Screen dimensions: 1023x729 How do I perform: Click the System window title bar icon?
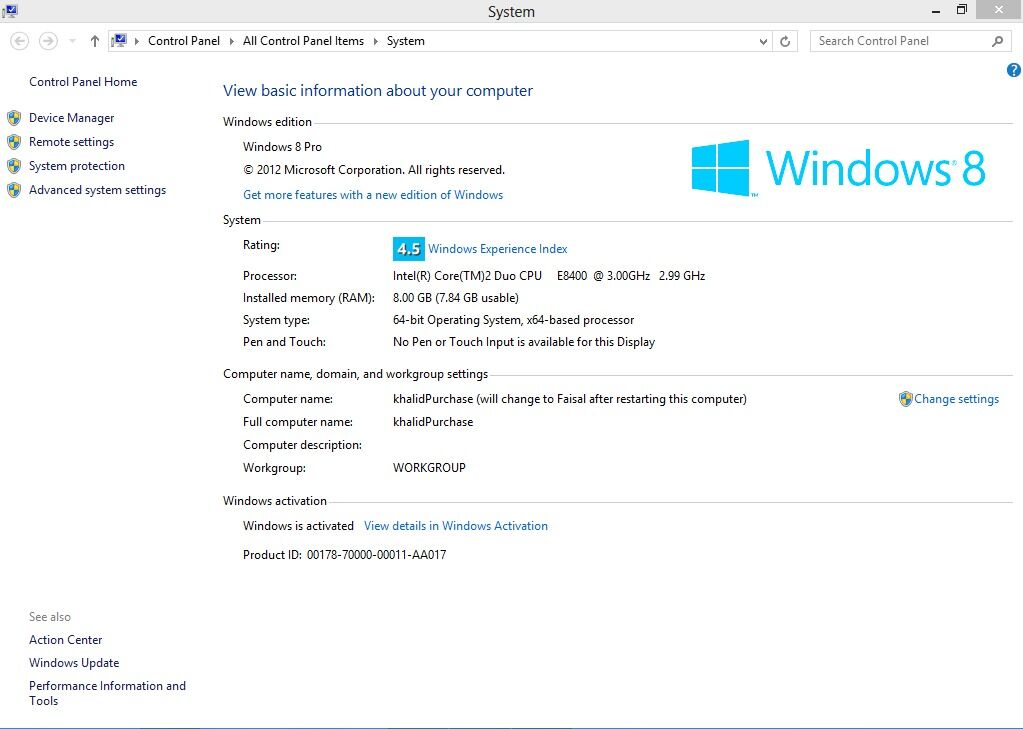pyautogui.click(x=10, y=10)
